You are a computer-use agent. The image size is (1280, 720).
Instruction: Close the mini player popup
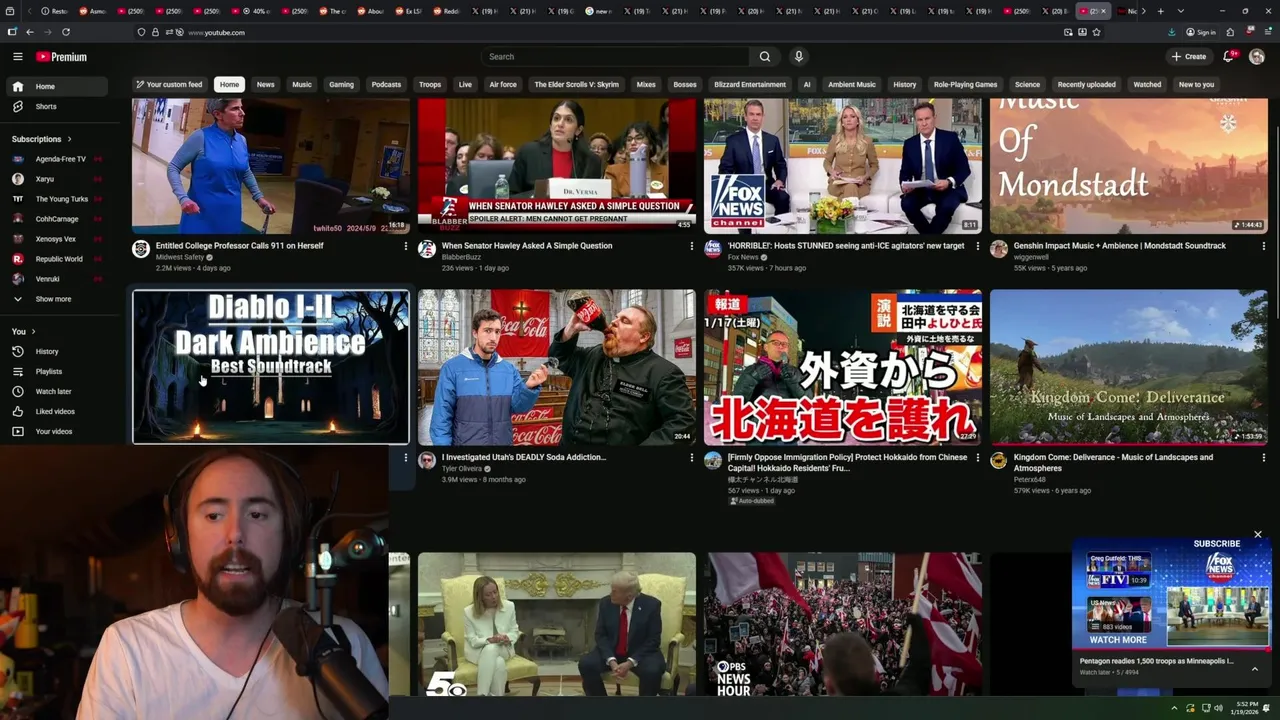coord(1258,535)
